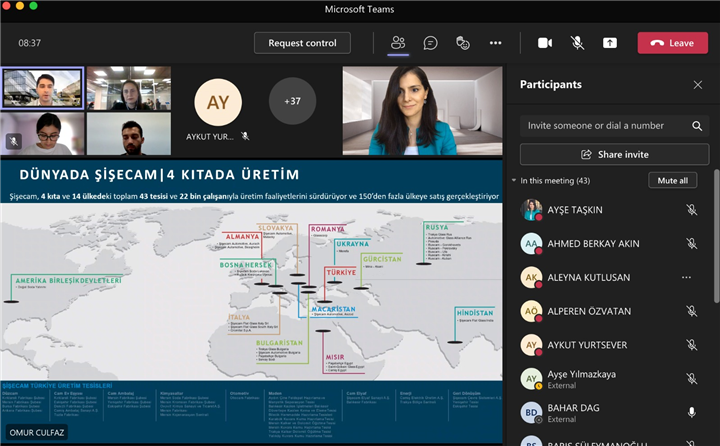Click the Ayşe Yılmazkaya participant name
The image size is (720, 446).
tap(581, 374)
